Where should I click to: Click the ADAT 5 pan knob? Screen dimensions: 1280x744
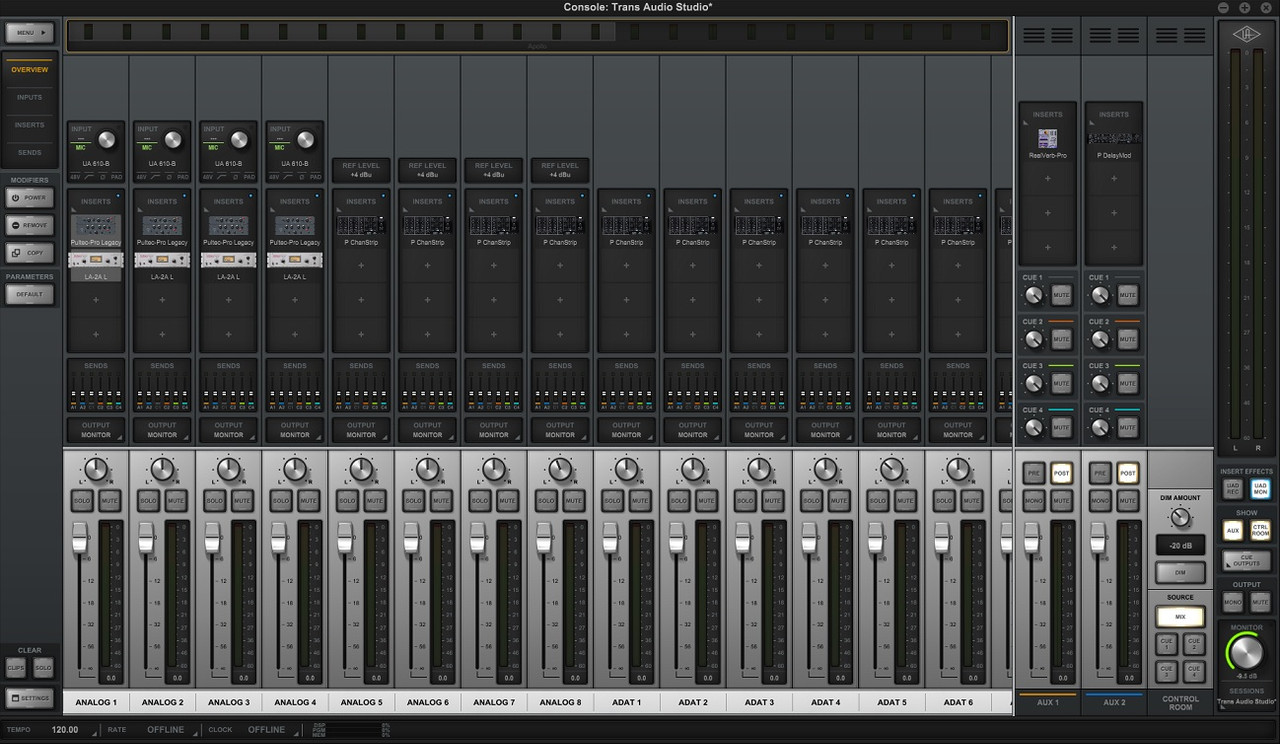(892, 469)
